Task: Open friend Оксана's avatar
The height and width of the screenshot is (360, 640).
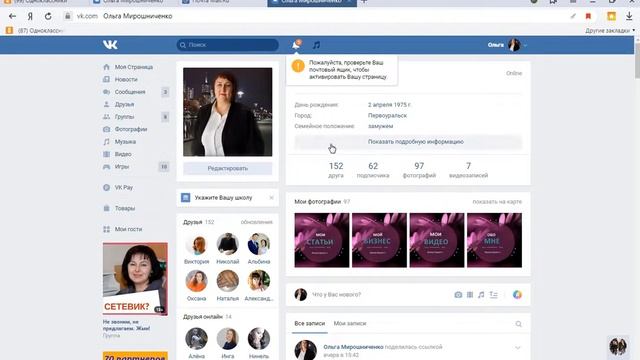Action: (196, 281)
